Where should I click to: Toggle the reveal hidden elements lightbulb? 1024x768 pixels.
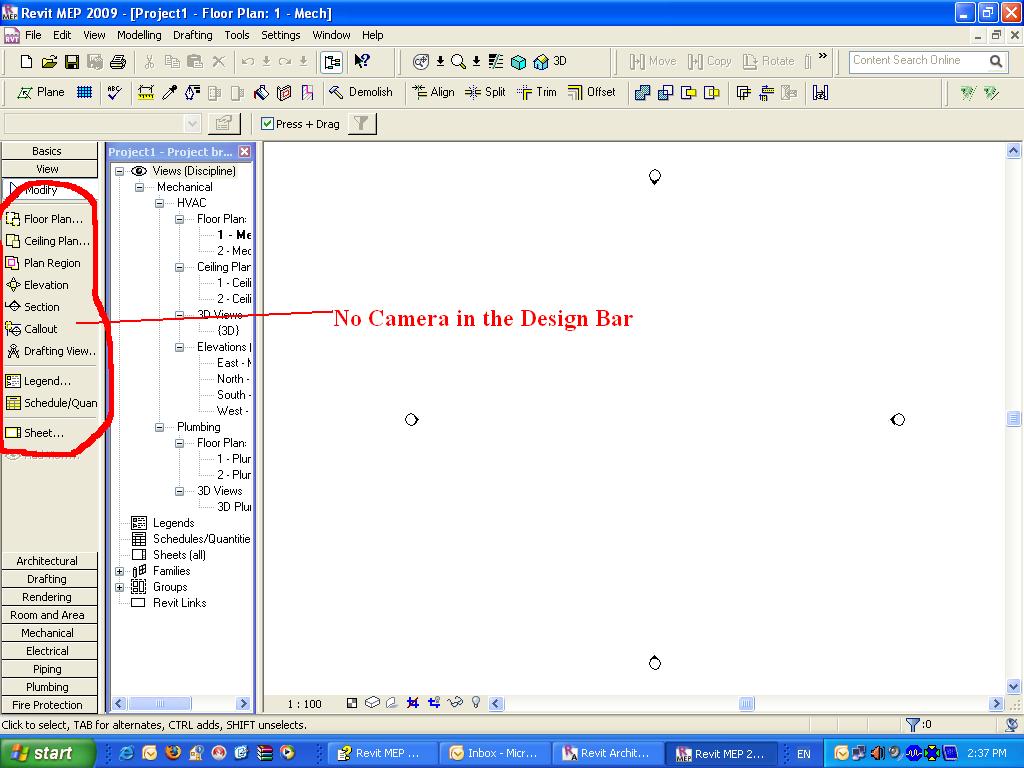[x=476, y=703]
